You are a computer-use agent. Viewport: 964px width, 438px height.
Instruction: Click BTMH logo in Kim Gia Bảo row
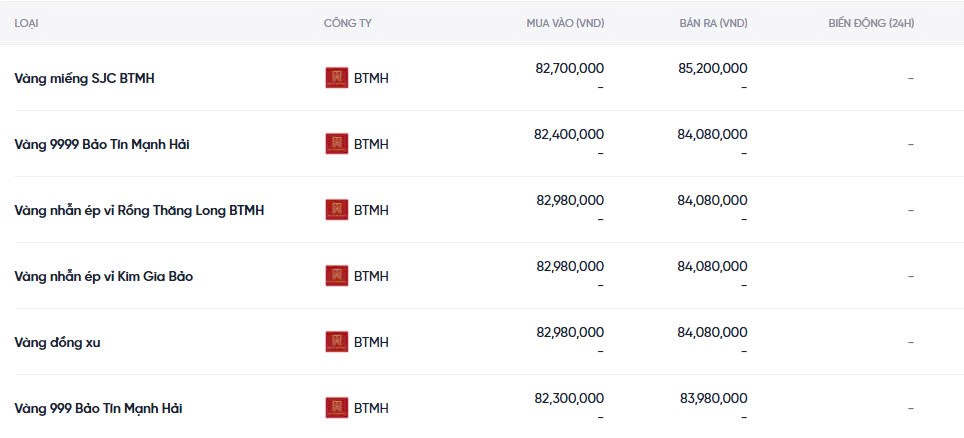coord(337,276)
